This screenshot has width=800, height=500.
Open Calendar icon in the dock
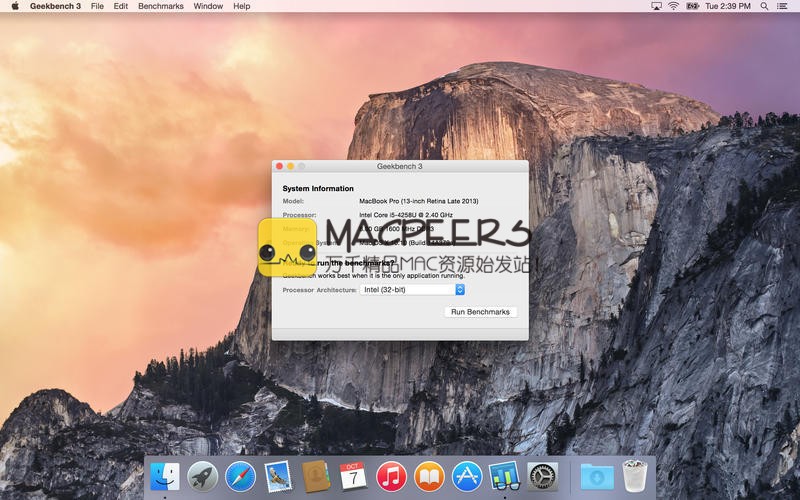(x=353, y=477)
